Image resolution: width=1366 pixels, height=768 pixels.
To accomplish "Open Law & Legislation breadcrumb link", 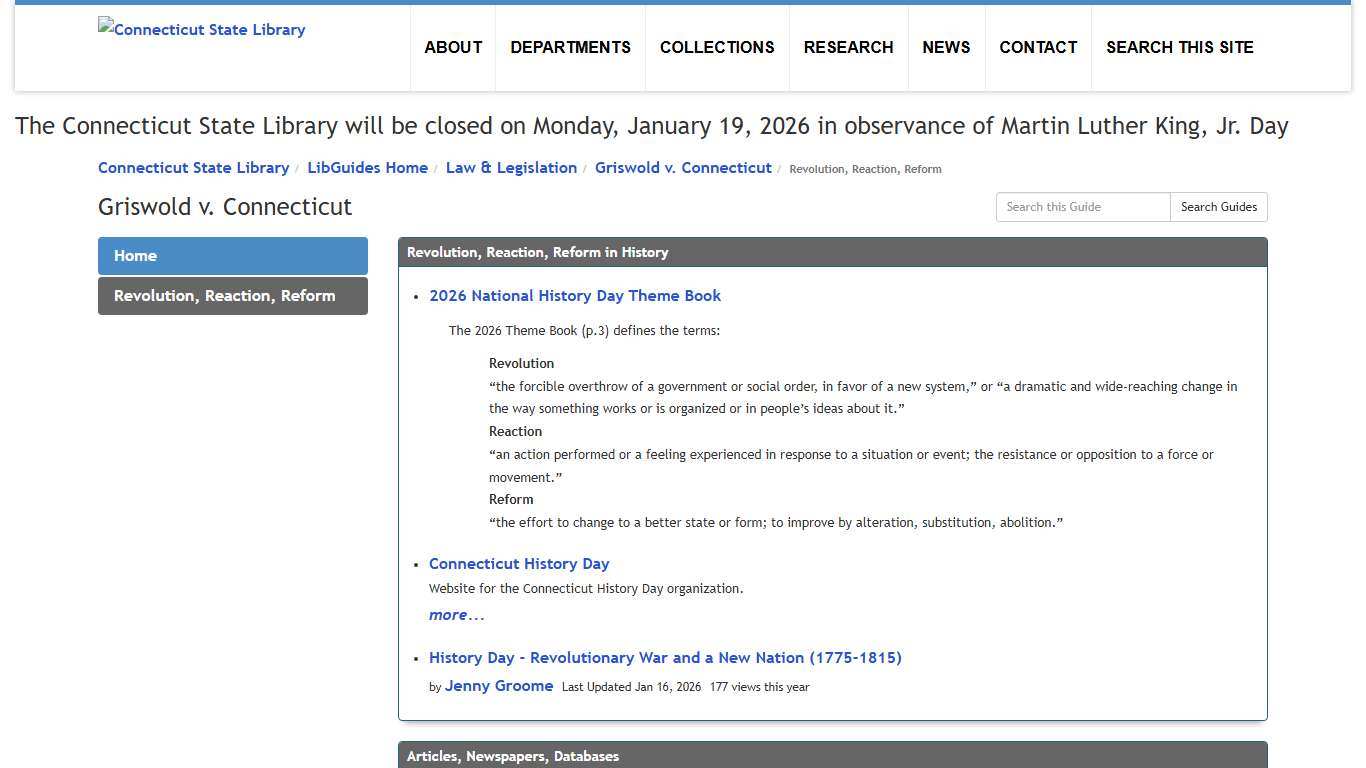I will [x=511, y=168].
